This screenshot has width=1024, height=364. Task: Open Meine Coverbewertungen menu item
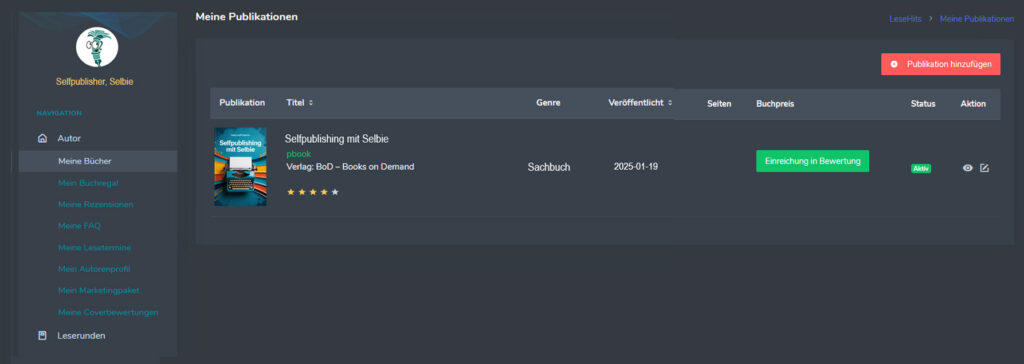(x=108, y=312)
